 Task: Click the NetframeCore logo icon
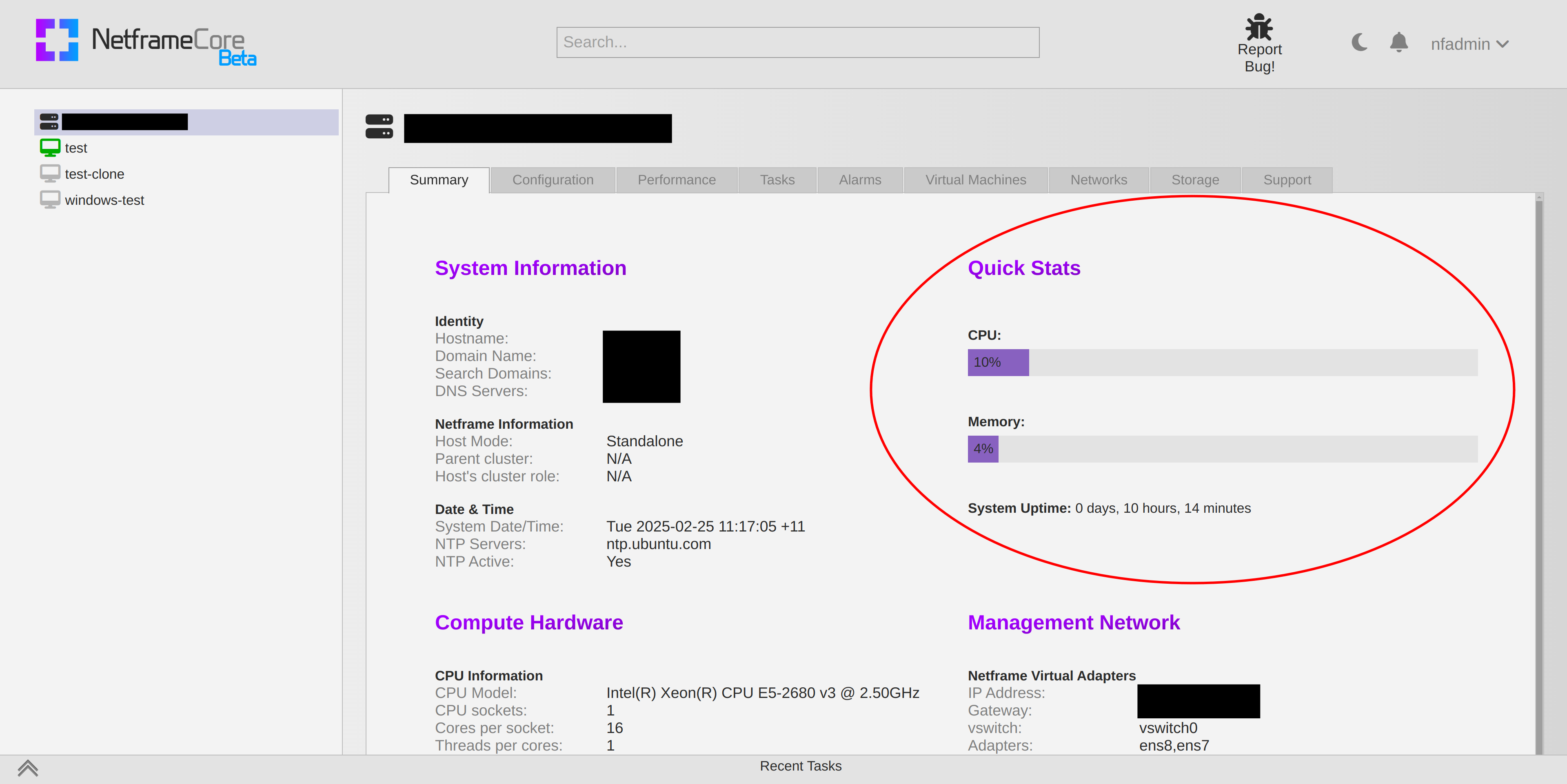pyautogui.click(x=57, y=40)
